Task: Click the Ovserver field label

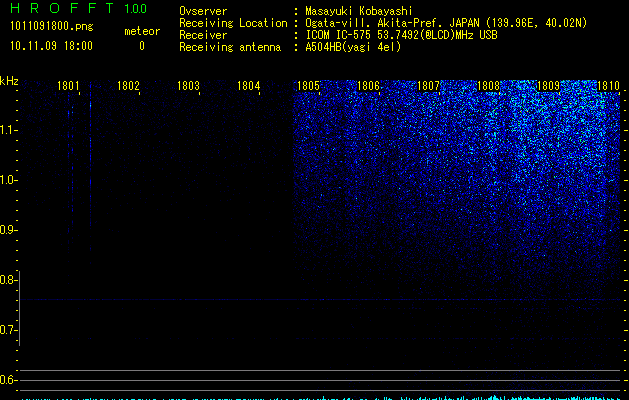Action: (x=203, y=11)
